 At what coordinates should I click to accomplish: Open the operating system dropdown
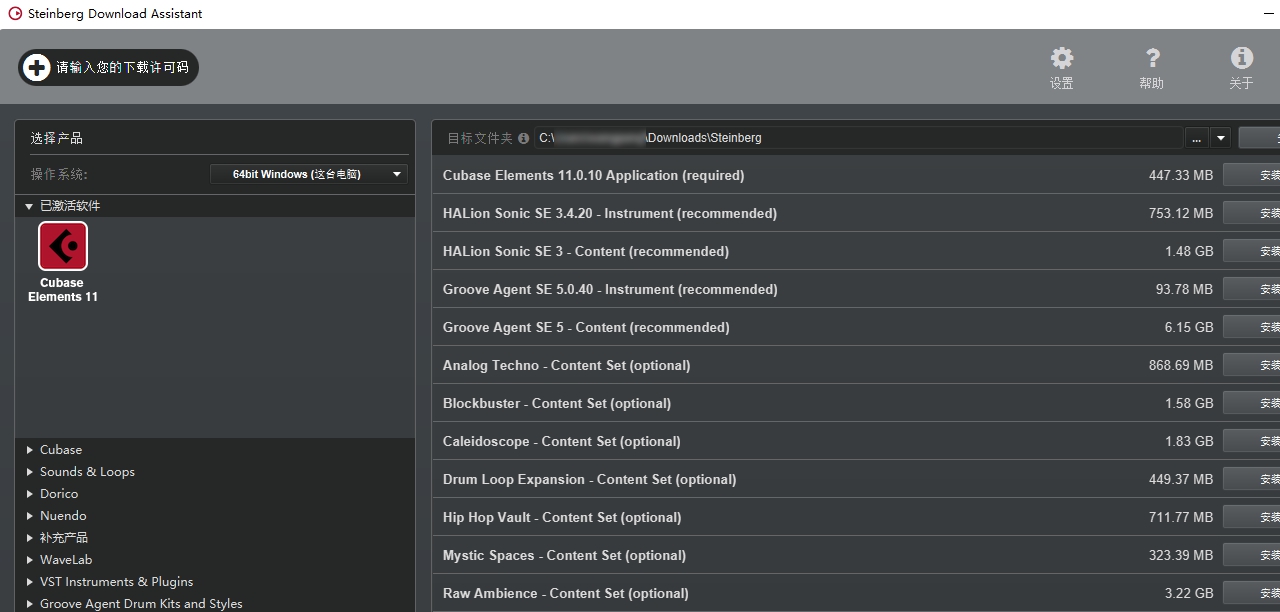click(309, 174)
